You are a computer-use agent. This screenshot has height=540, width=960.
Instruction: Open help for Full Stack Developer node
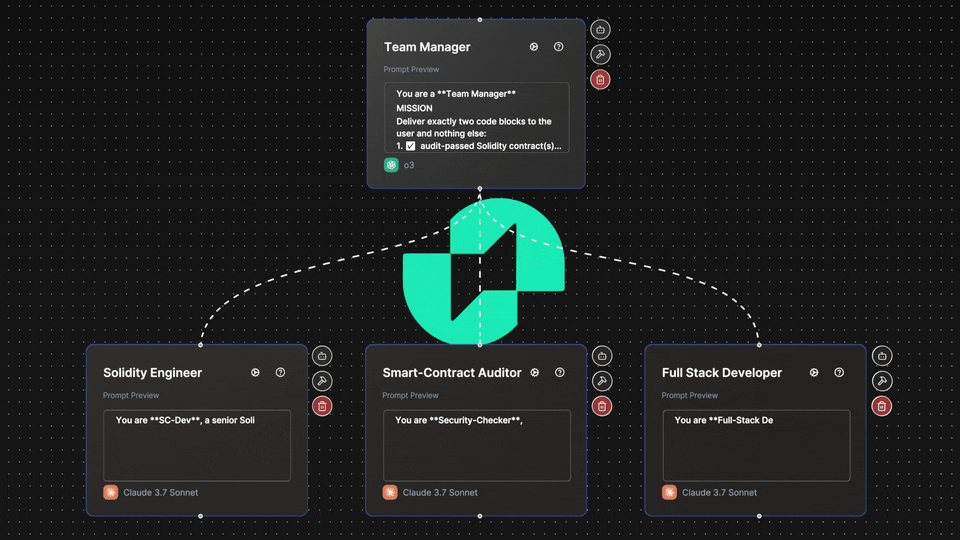[839, 372]
